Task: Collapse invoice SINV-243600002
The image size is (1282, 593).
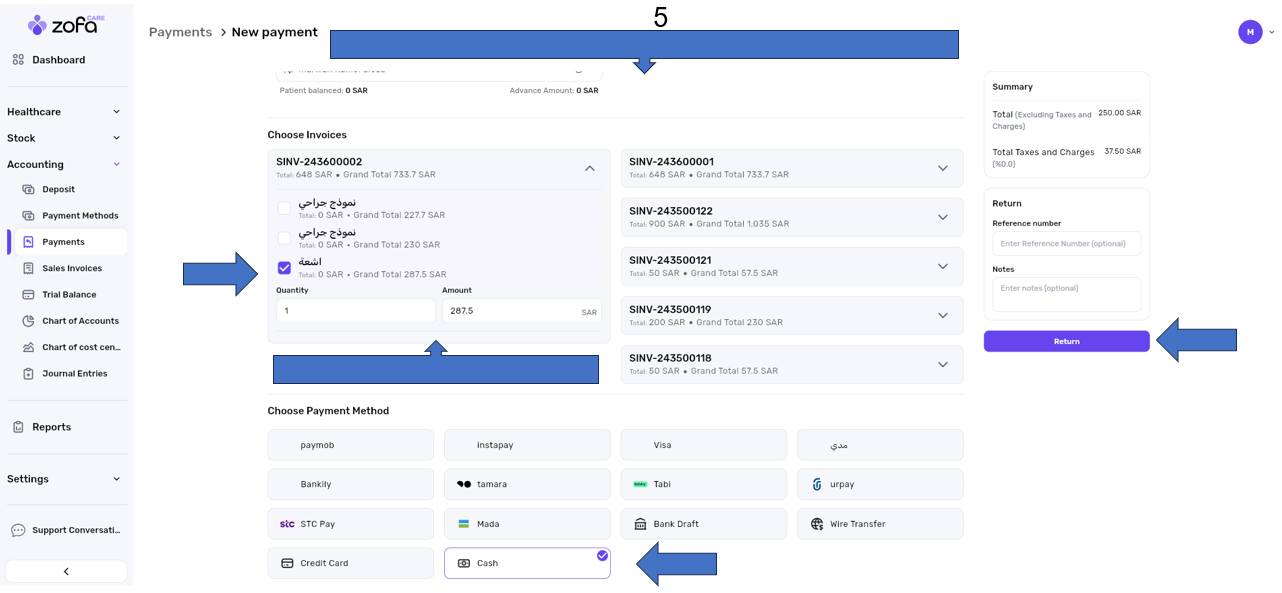Action: point(589,169)
